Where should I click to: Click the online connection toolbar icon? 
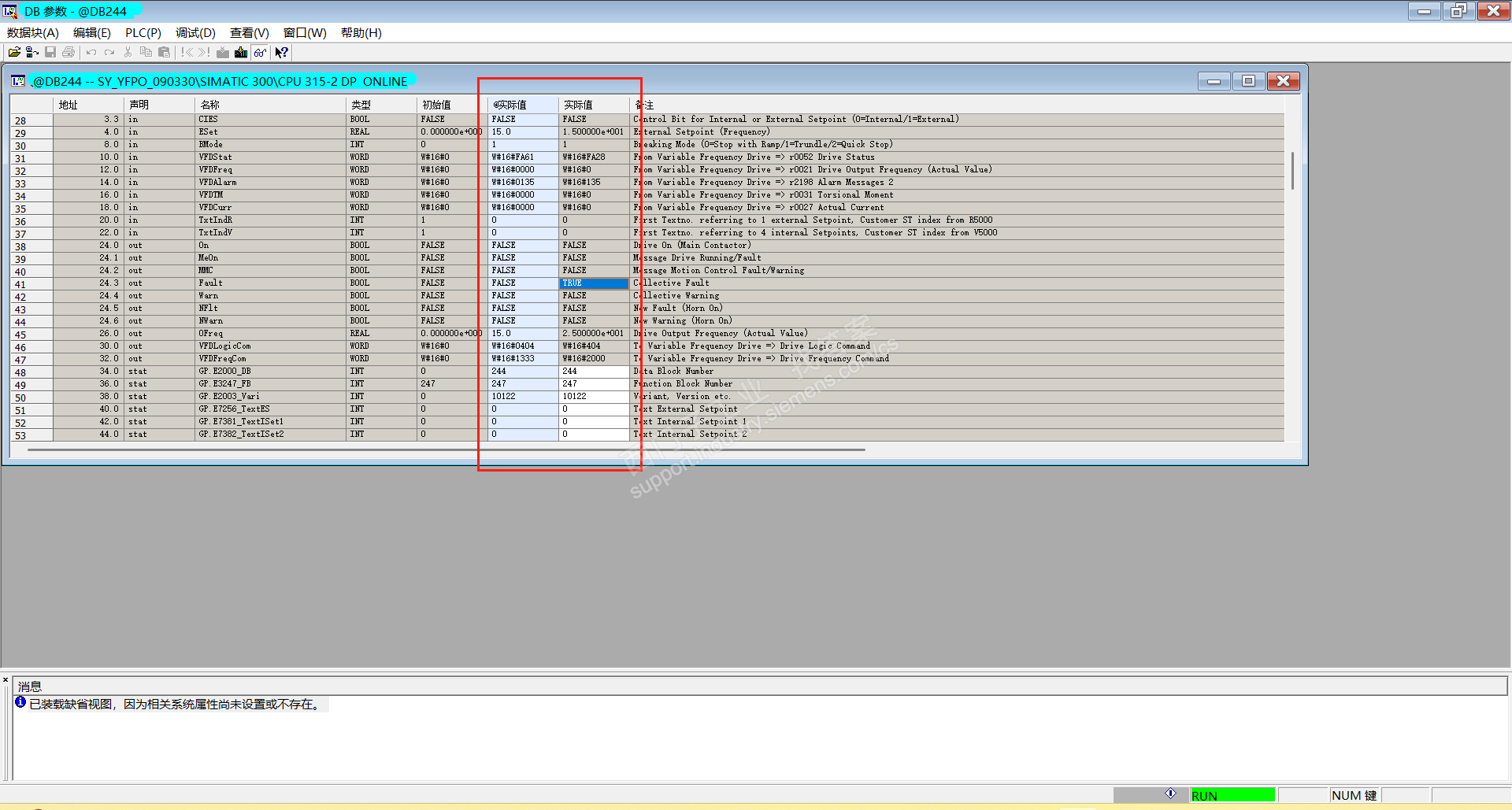(32, 53)
